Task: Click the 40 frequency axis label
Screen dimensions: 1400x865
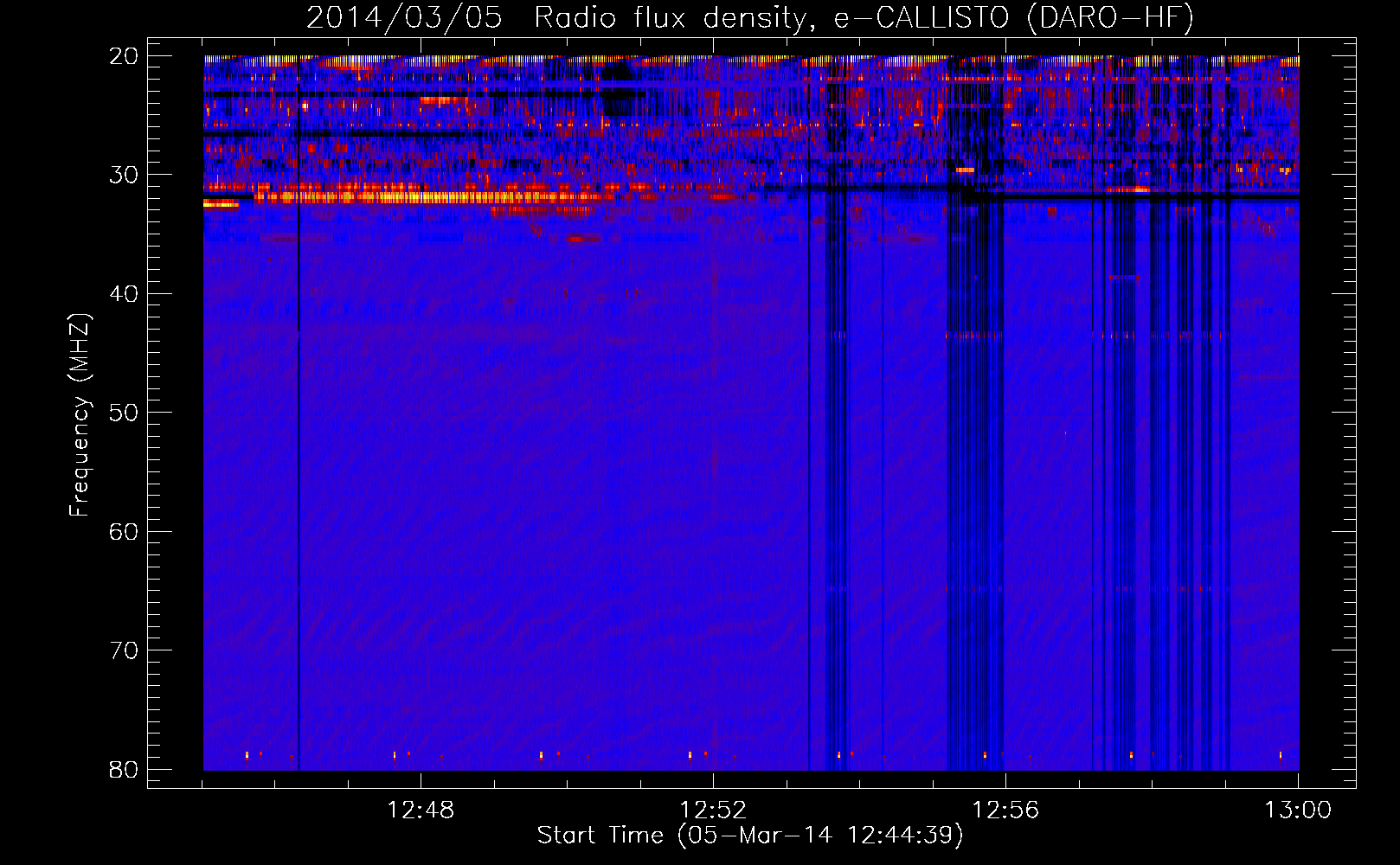Action: pyautogui.click(x=124, y=294)
